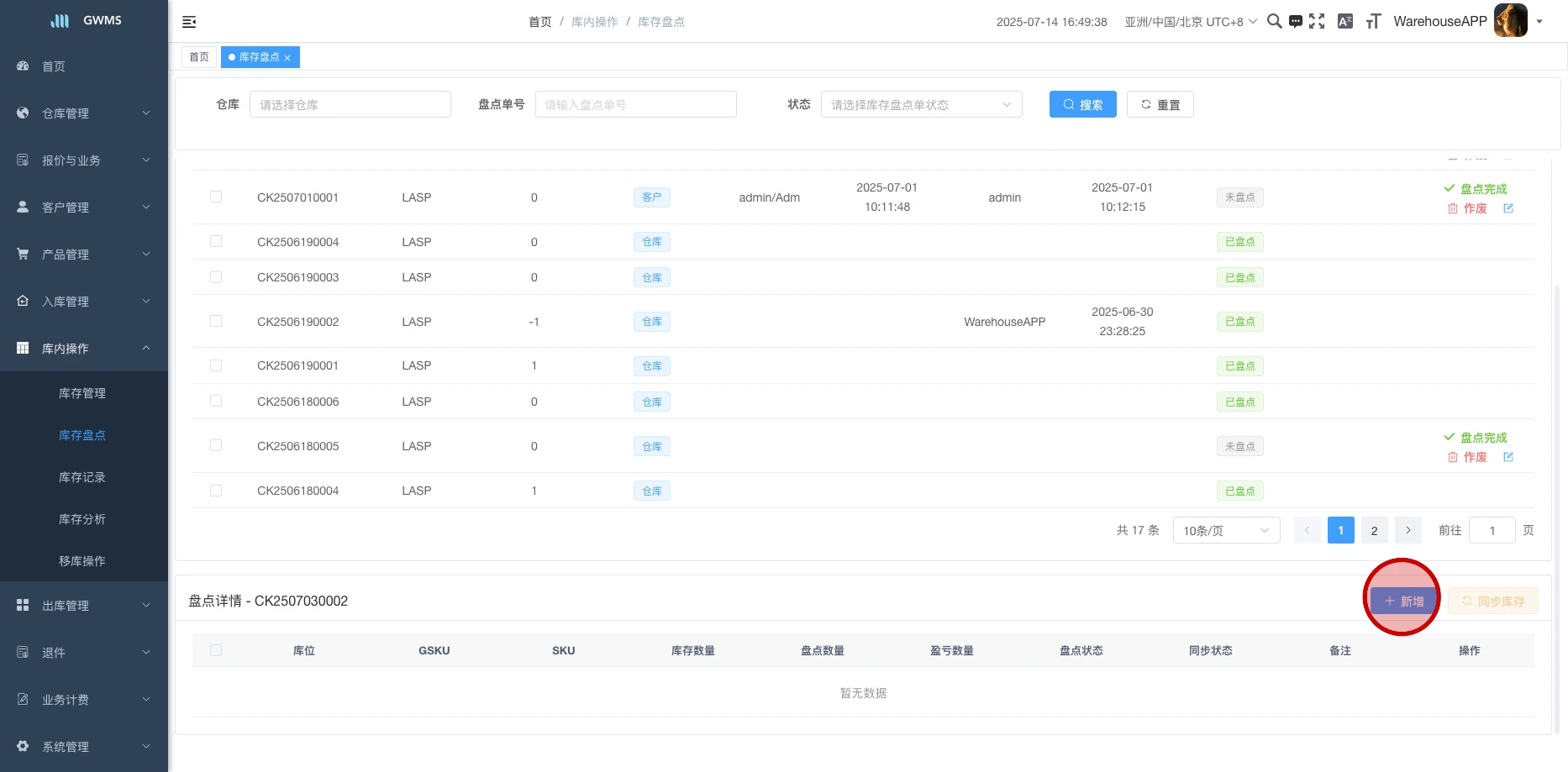Expand the 仓库管理 sidebar menu
1568x772 pixels.
[84, 113]
